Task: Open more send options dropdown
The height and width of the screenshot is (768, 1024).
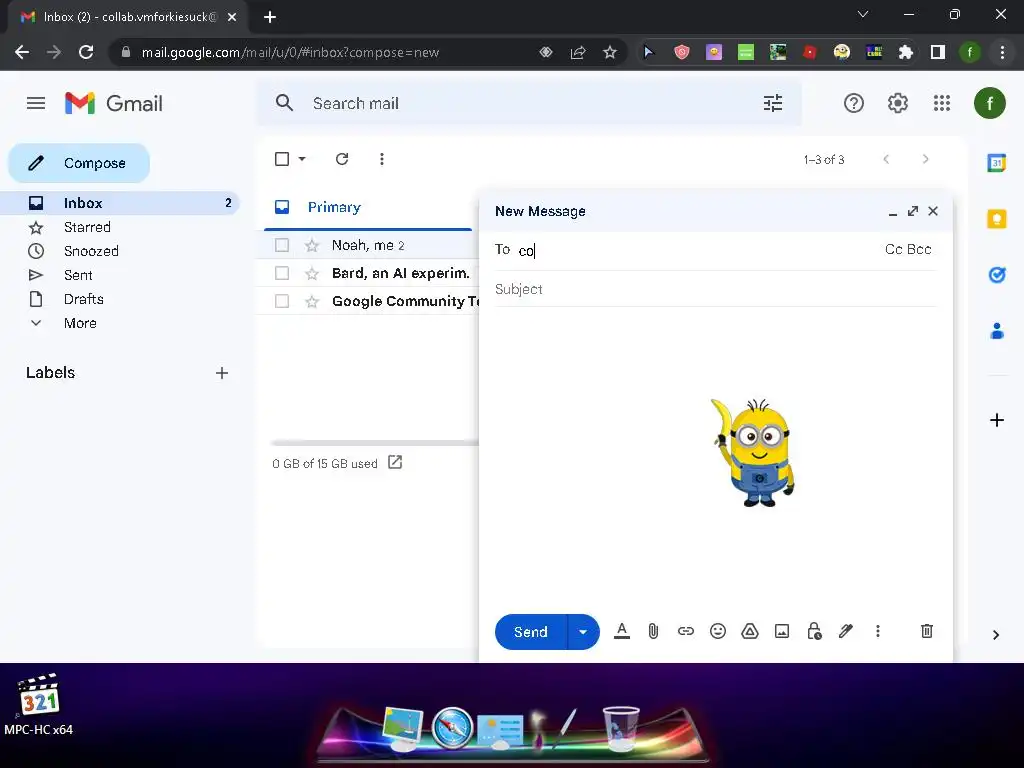Action: click(x=583, y=632)
